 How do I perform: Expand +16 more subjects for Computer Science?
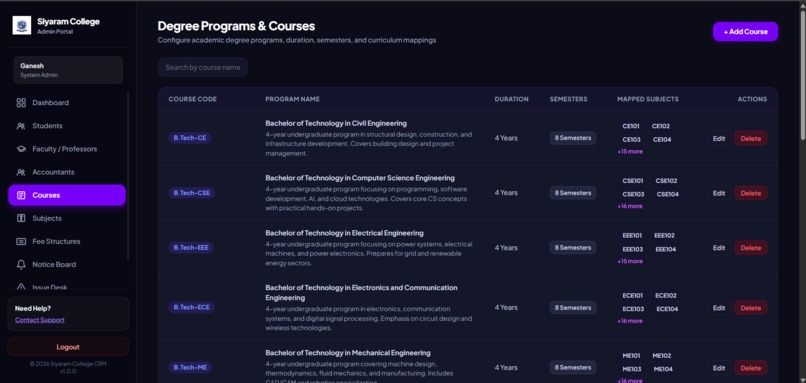pos(630,206)
